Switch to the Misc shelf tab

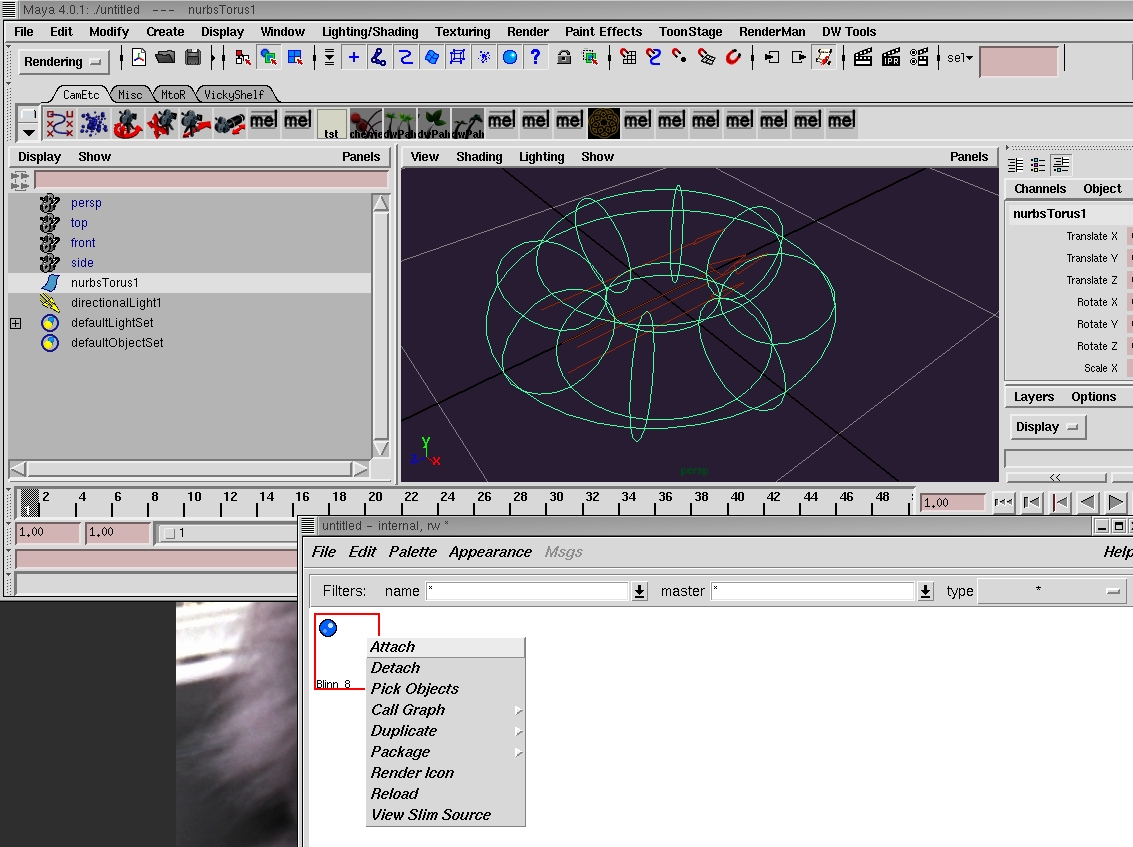click(x=130, y=95)
